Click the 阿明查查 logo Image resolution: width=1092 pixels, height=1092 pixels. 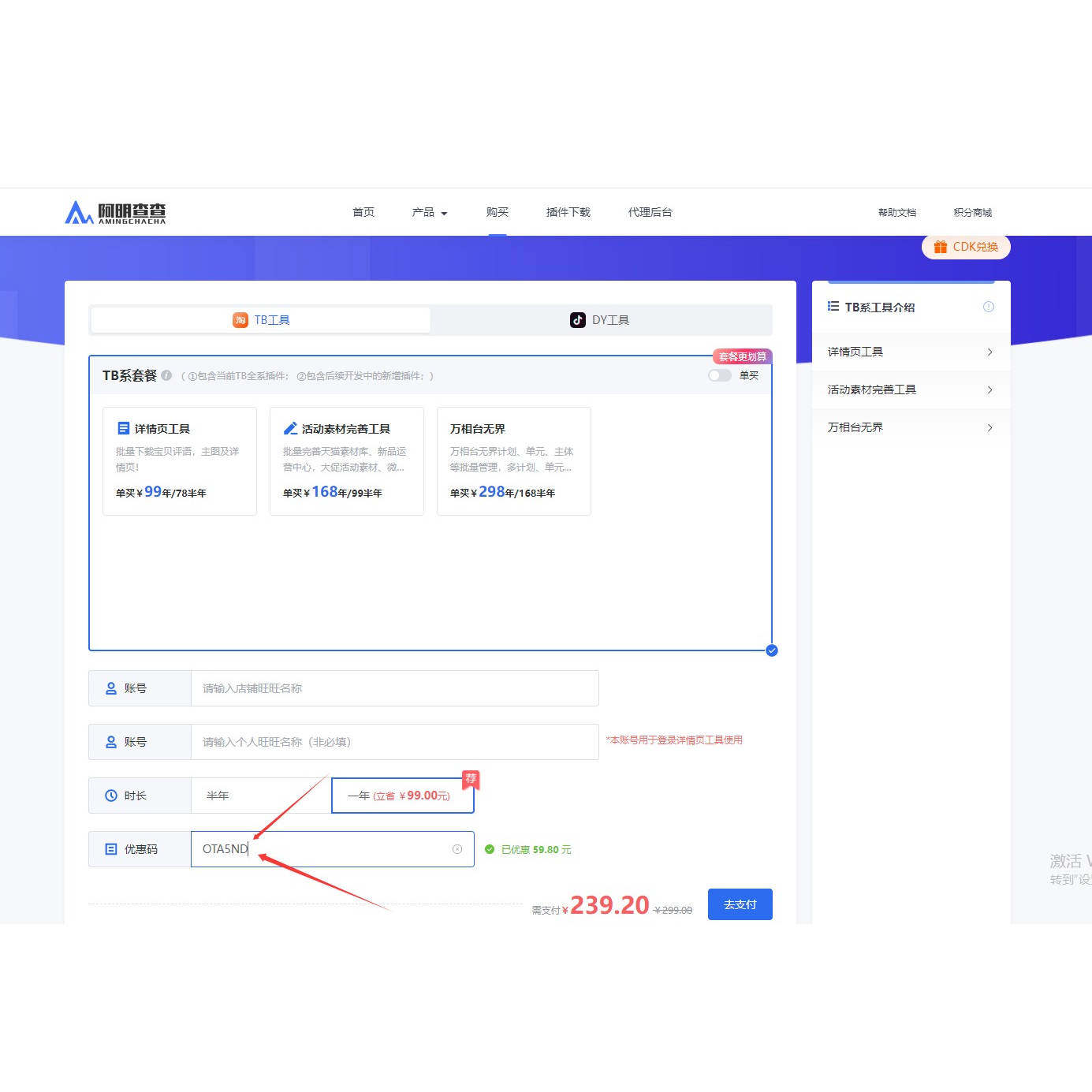[x=115, y=212]
